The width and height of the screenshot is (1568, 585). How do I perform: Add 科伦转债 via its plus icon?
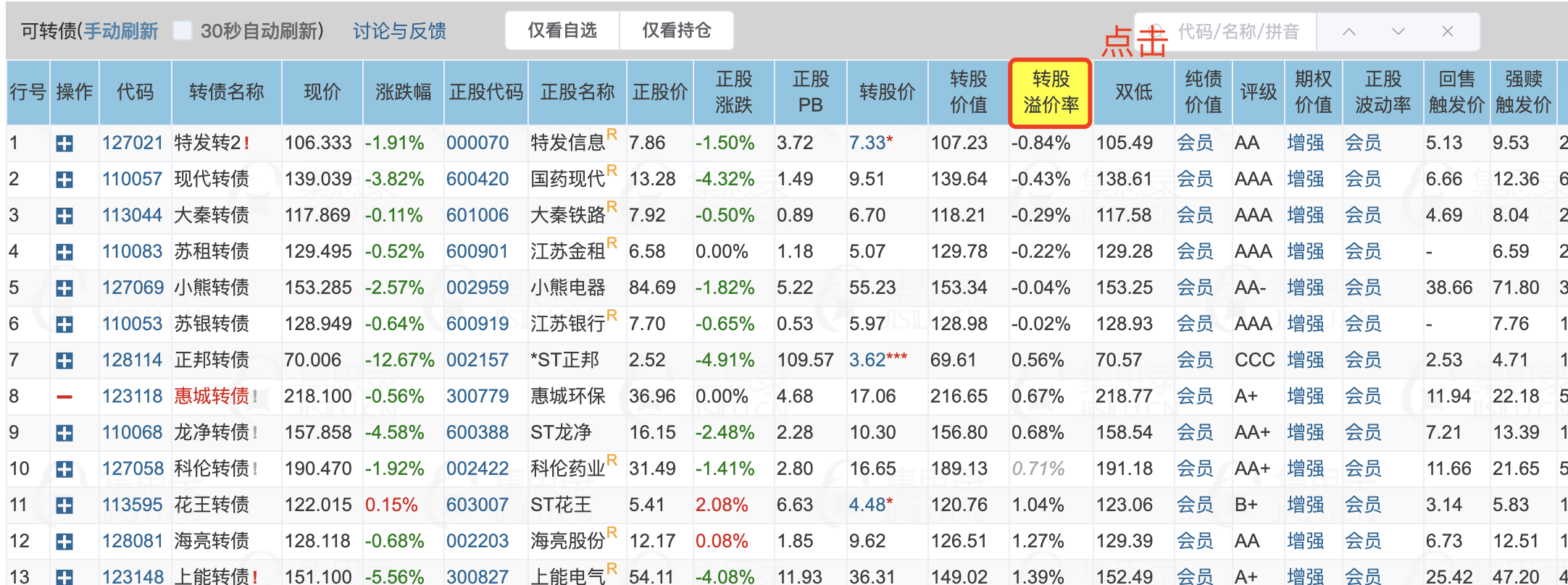64,469
